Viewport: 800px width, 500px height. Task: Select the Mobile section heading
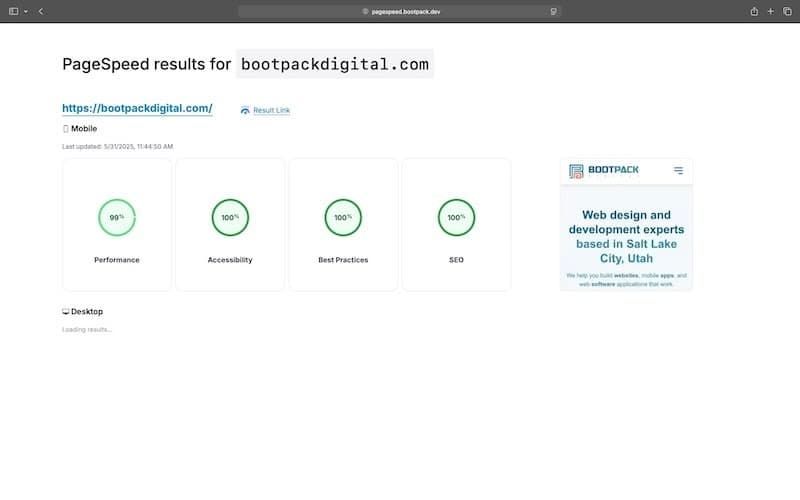tap(80, 128)
